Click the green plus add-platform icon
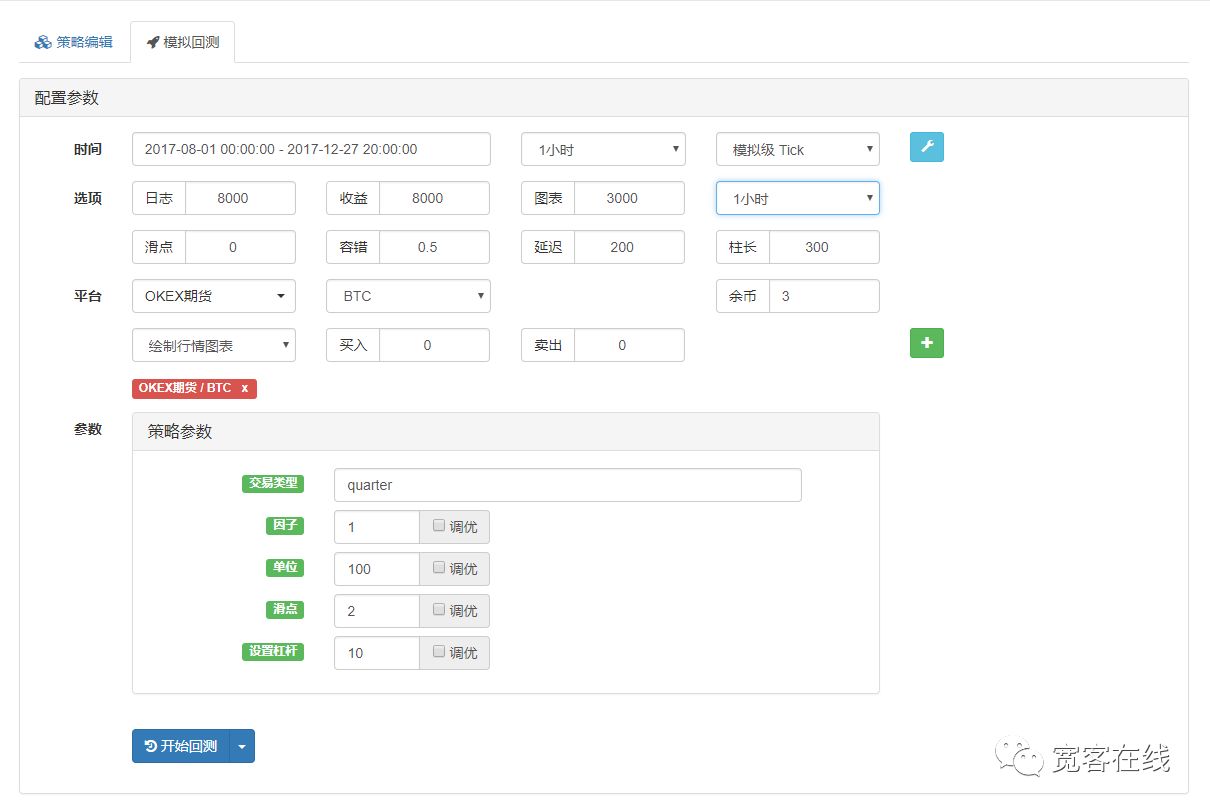 click(x=926, y=343)
